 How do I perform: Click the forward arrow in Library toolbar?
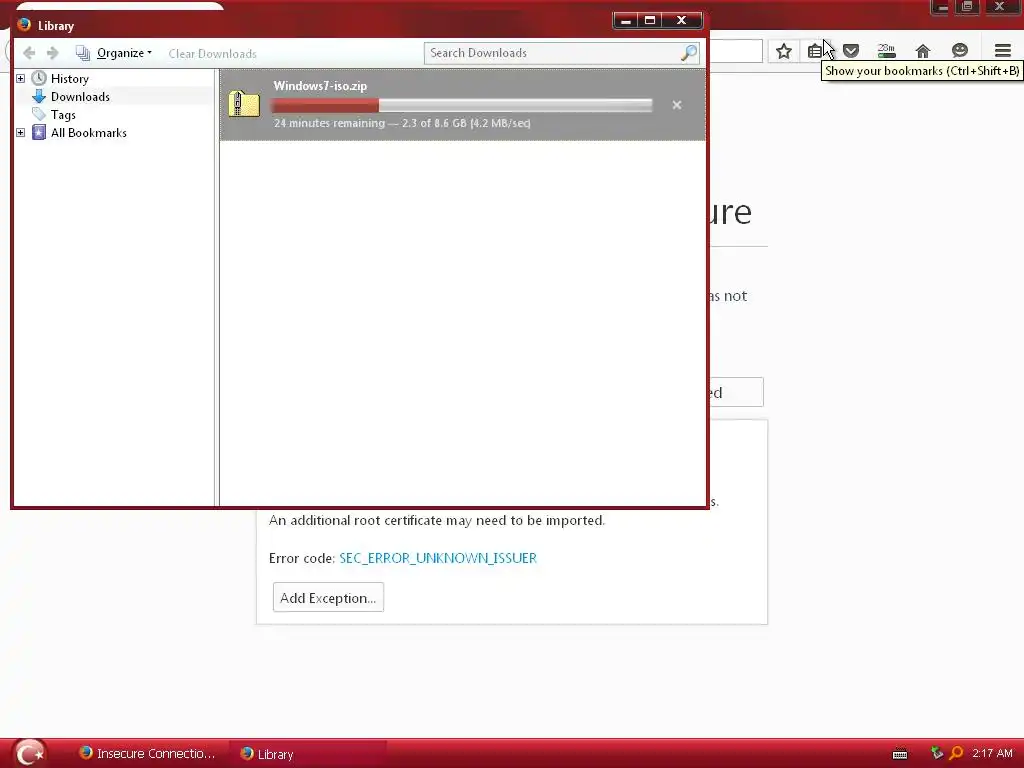53,53
